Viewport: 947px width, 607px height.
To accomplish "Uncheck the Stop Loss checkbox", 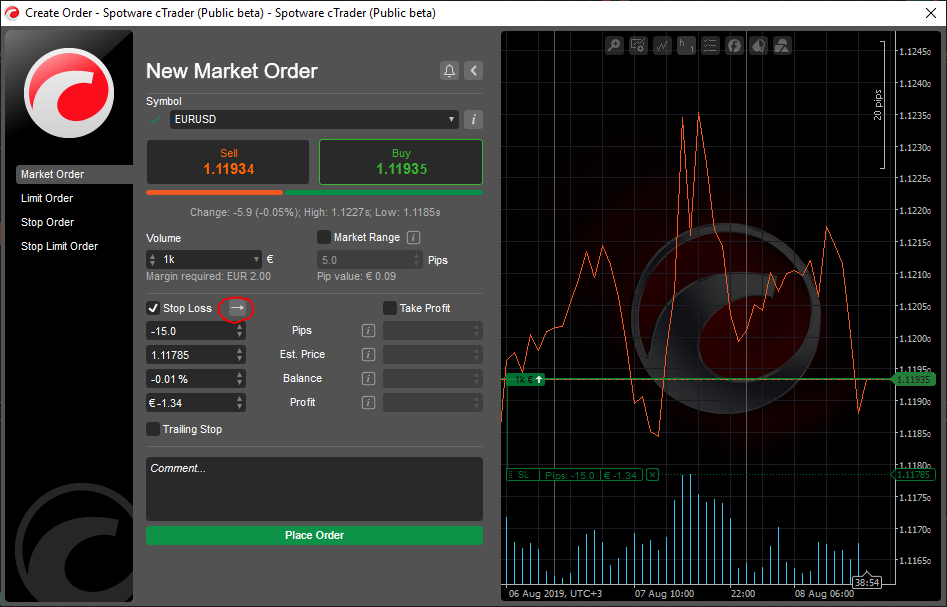I will (153, 309).
